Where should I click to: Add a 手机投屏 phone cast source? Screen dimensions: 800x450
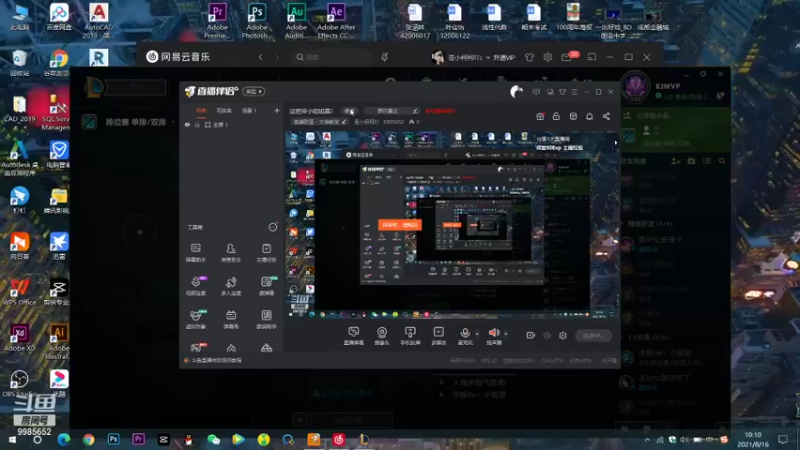[x=410, y=336]
